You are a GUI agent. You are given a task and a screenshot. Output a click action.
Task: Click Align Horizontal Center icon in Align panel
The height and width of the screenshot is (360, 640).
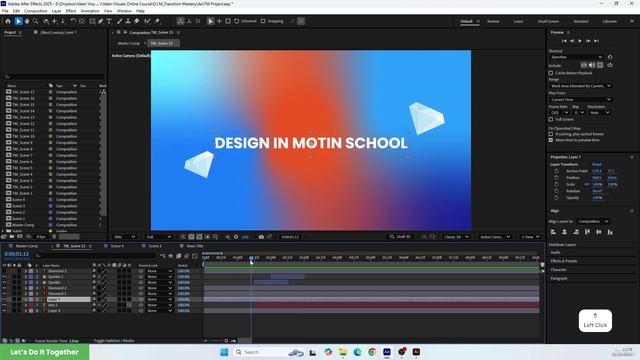(x=564, y=232)
